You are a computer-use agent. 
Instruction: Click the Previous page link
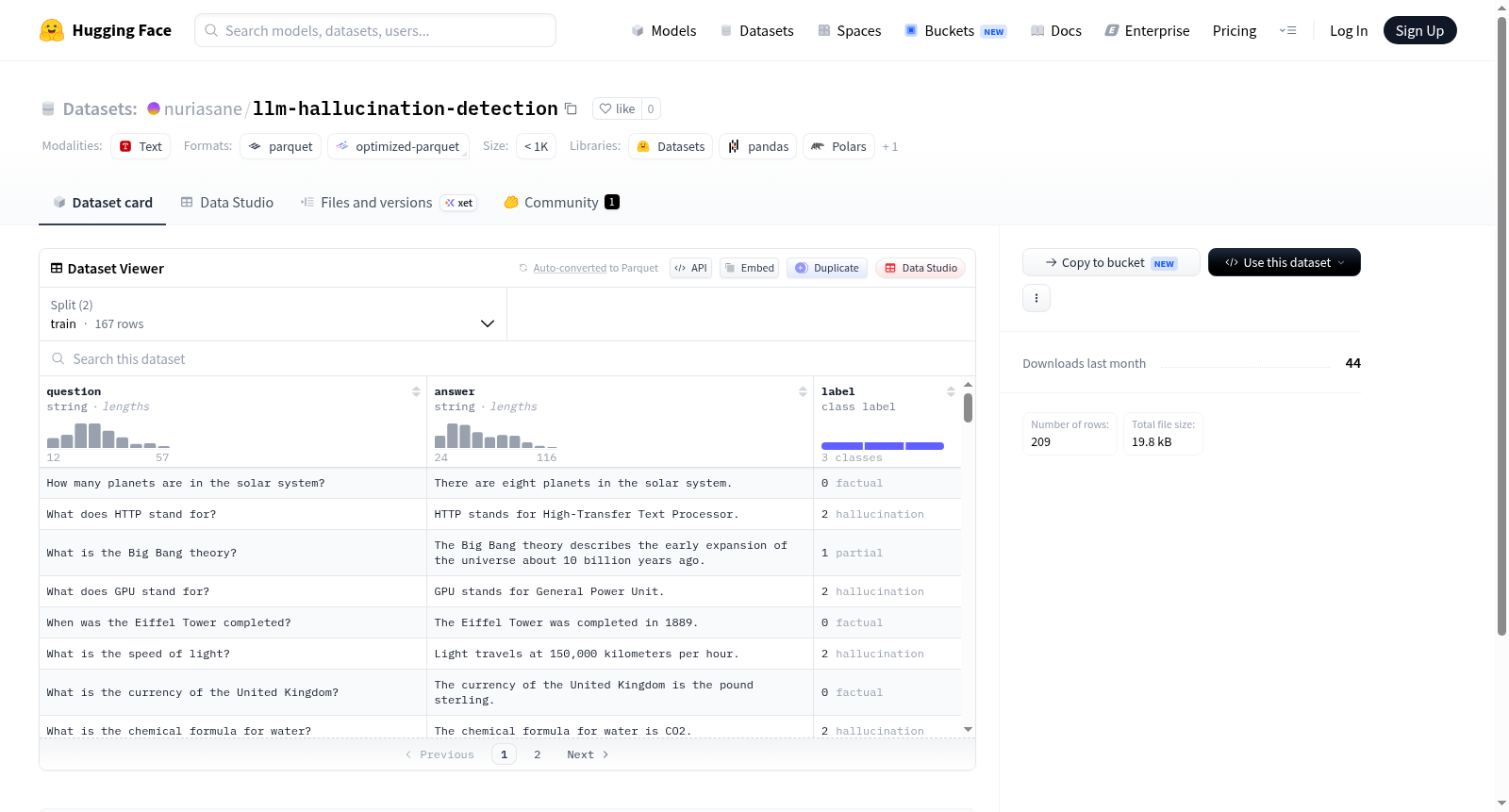coord(439,754)
